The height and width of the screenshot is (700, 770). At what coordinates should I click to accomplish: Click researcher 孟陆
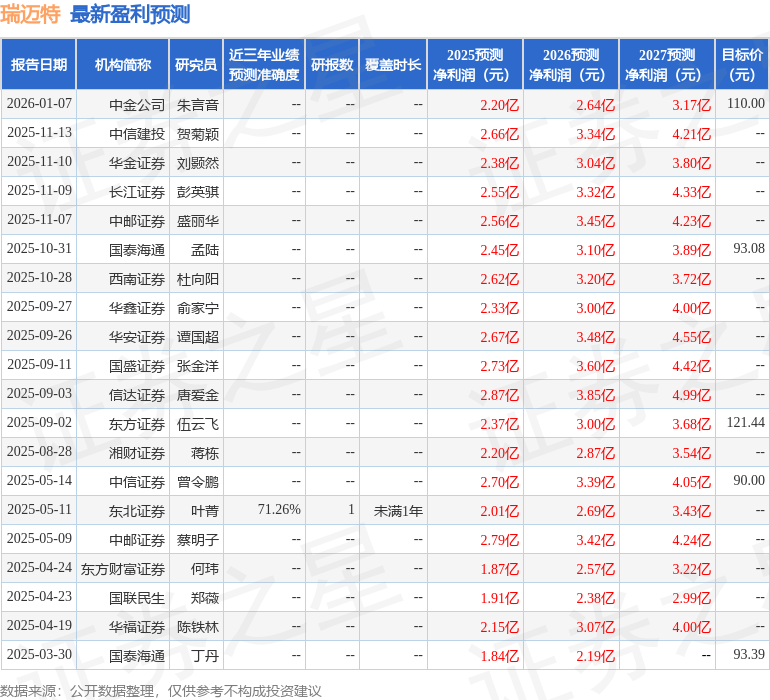tap(205, 250)
